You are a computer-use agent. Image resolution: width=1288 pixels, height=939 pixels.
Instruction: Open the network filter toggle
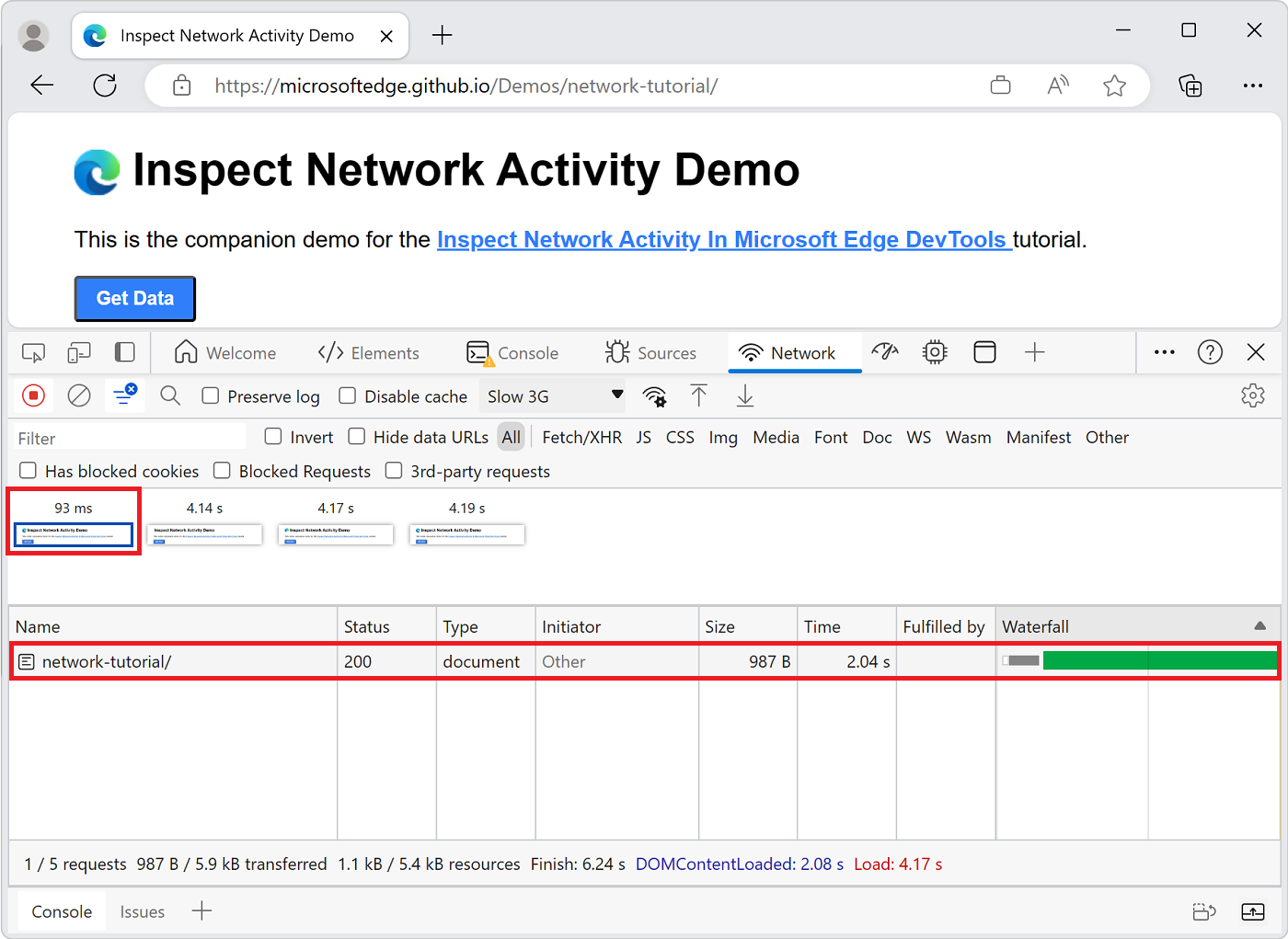[124, 395]
